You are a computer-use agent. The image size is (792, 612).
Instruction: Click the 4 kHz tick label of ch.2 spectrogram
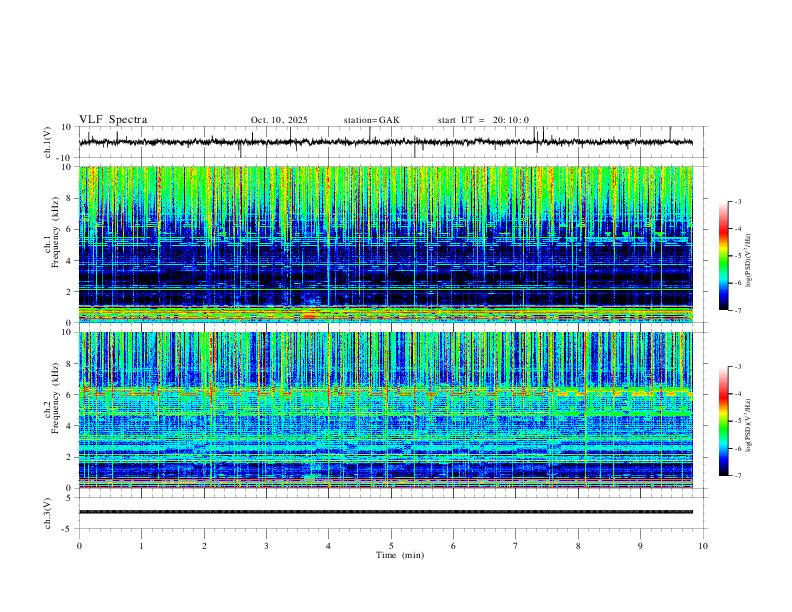click(70, 426)
